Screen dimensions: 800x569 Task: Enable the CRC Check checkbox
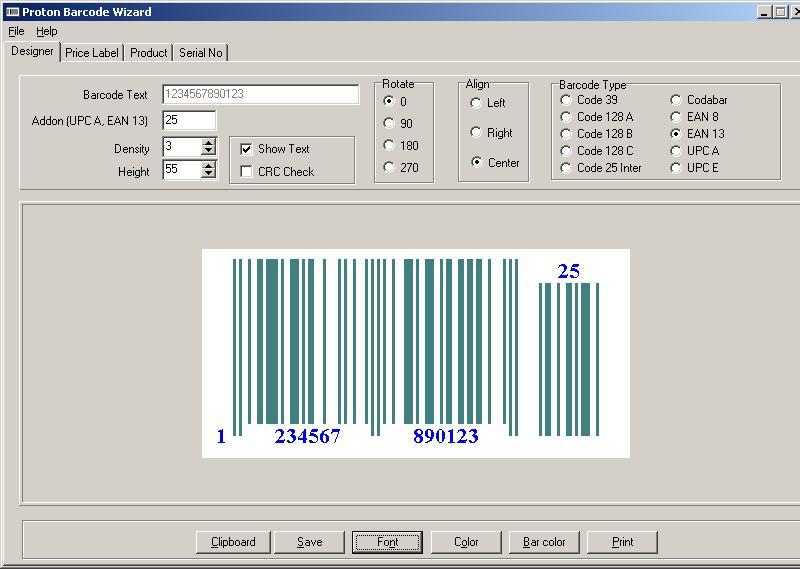247,172
